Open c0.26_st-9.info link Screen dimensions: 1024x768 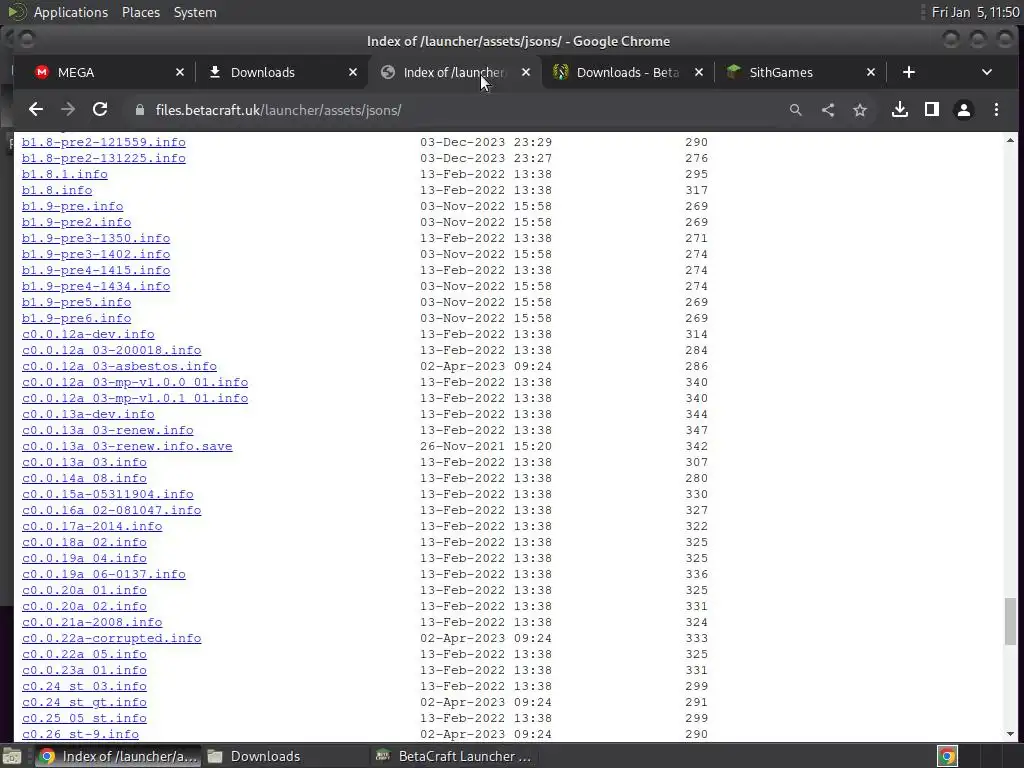[x=80, y=734]
